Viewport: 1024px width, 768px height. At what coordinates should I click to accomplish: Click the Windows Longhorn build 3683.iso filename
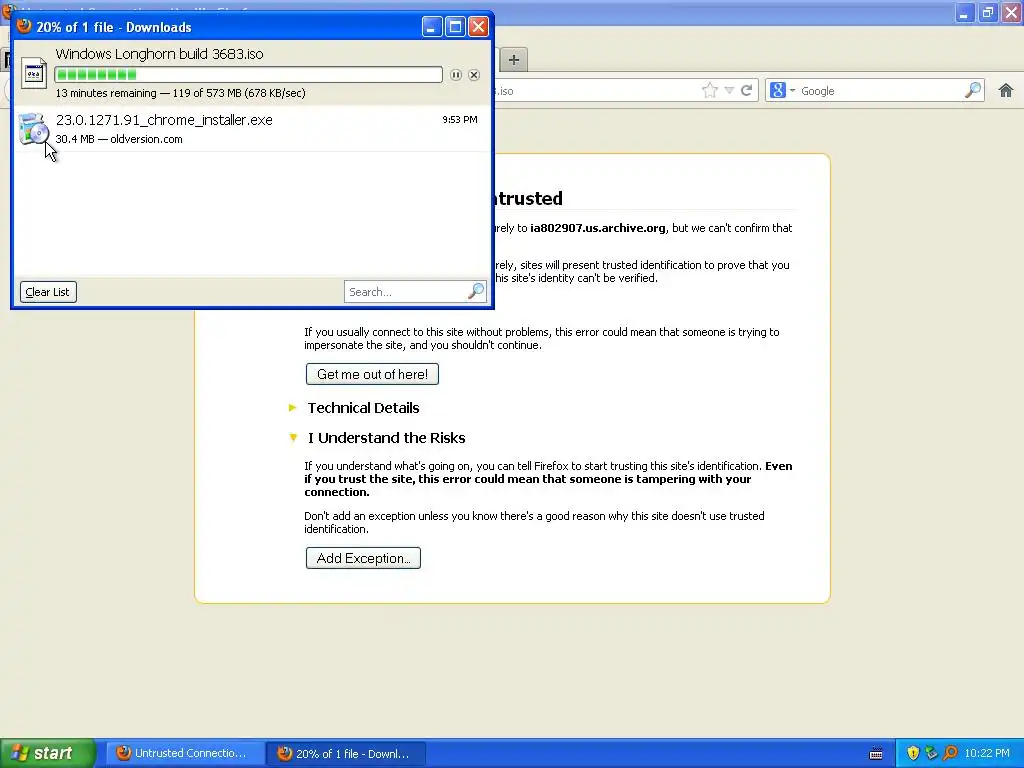tap(159, 54)
